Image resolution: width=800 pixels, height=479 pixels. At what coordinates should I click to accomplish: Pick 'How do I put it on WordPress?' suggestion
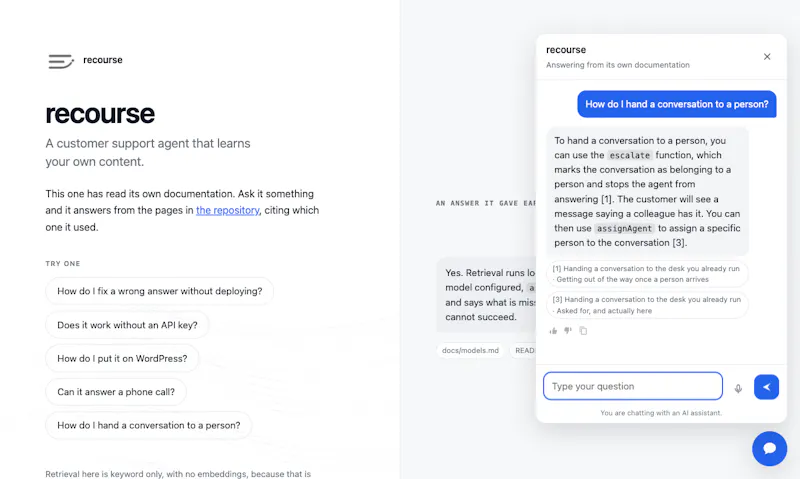click(122, 359)
